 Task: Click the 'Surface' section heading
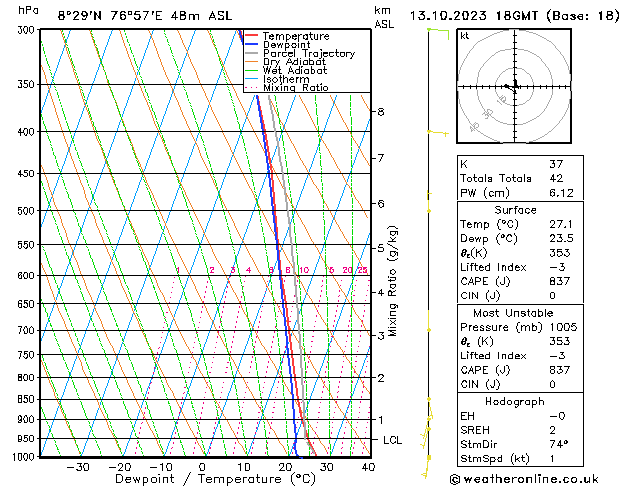(515, 210)
